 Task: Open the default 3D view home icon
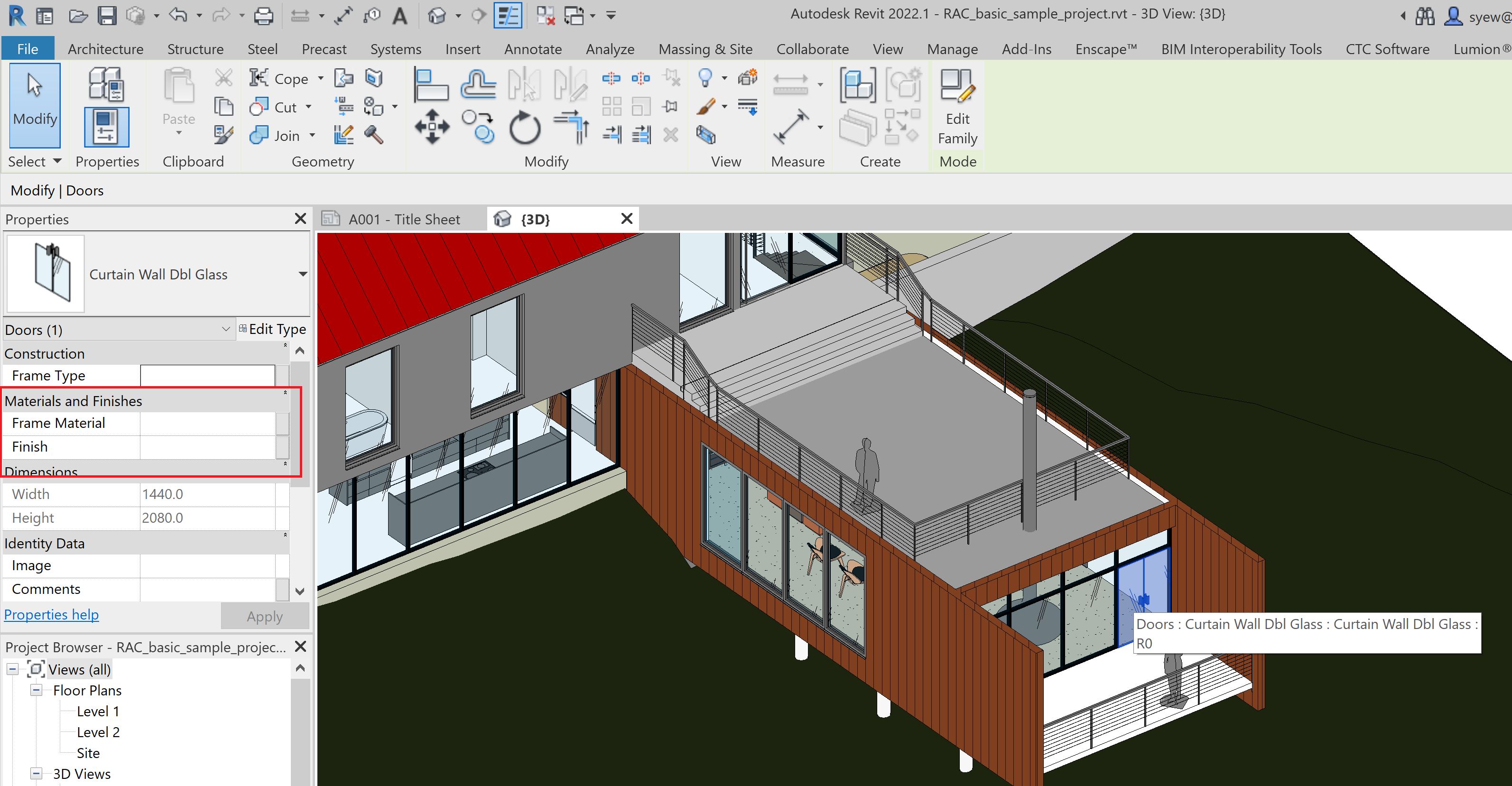click(x=437, y=16)
